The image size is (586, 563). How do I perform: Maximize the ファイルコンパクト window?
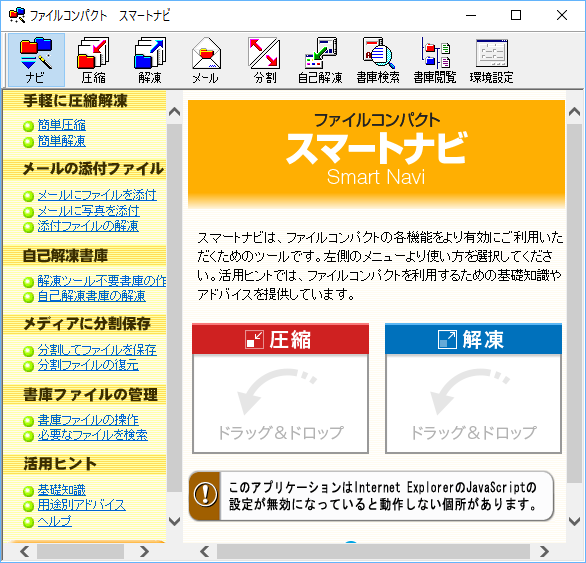click(516, 15)
